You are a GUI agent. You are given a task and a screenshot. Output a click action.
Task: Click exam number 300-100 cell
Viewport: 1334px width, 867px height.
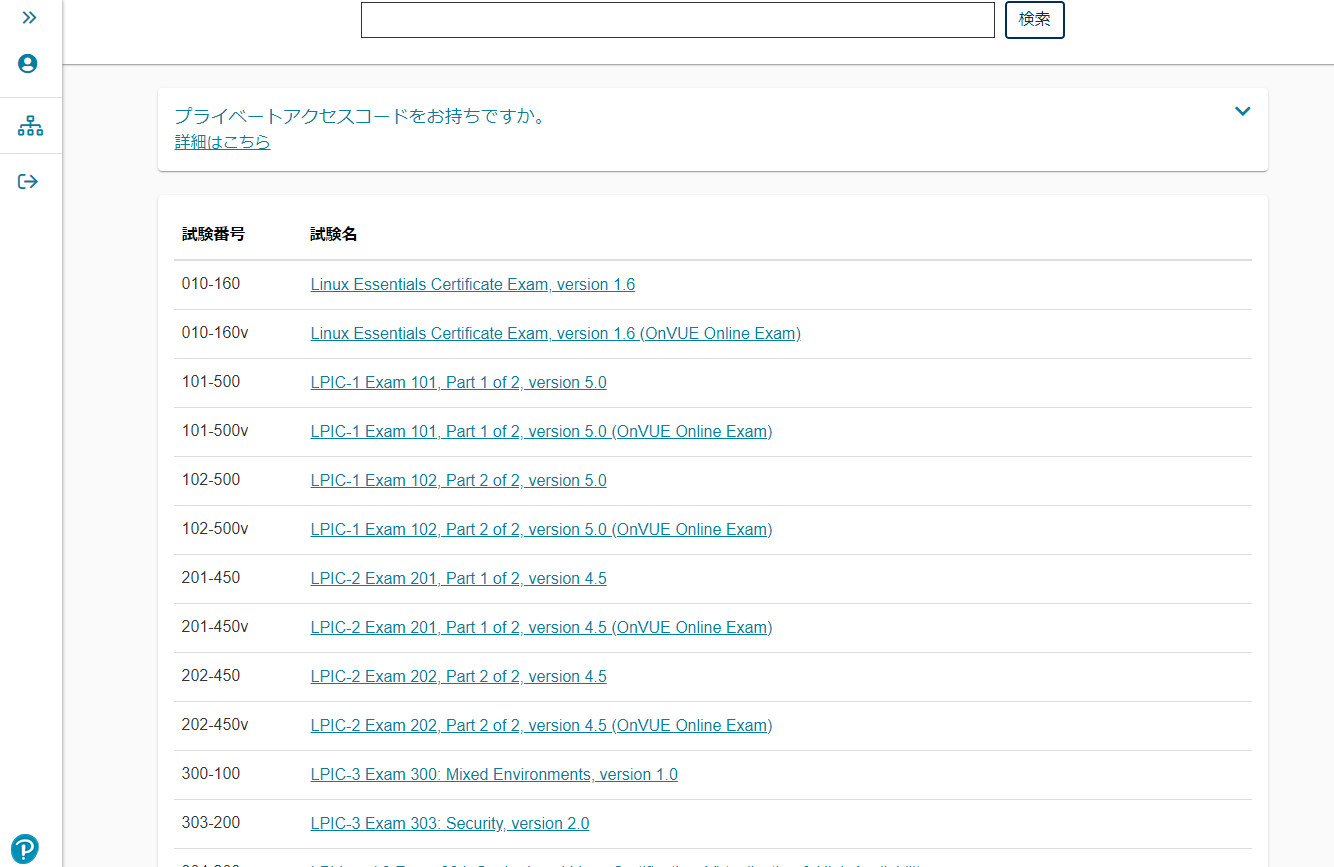click(x=211, y=774)
